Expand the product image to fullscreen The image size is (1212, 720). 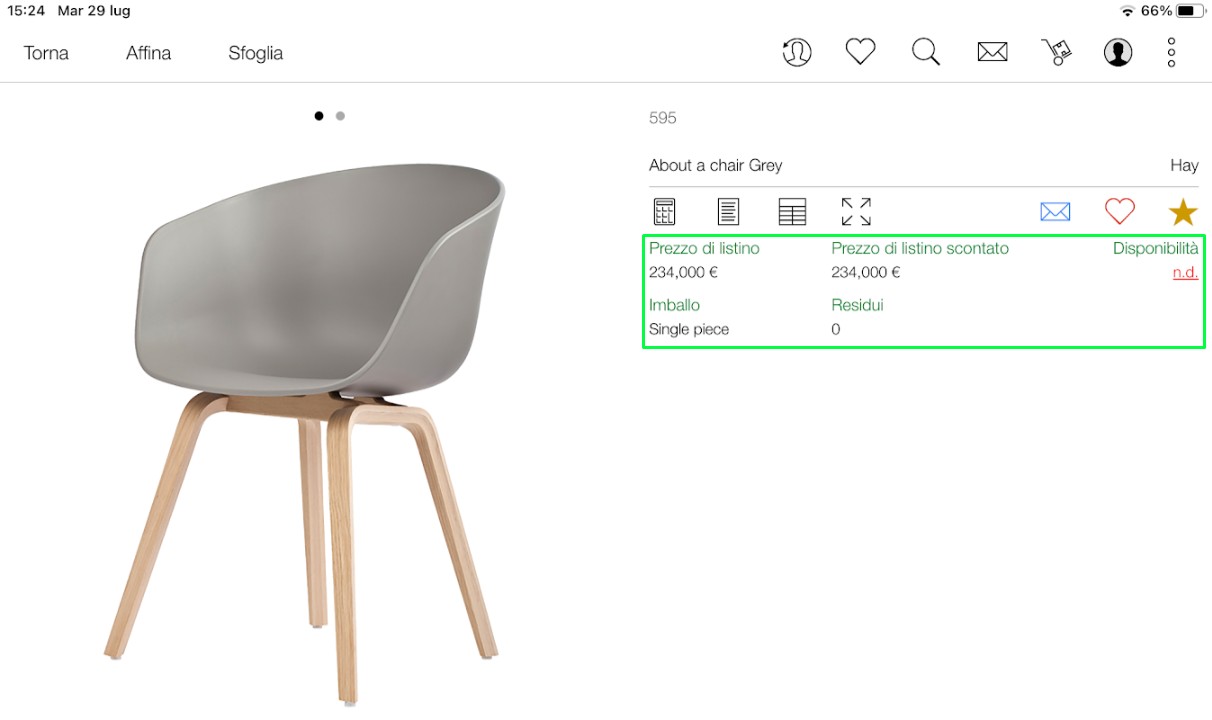pyautogui.click(x=856, y=212)
